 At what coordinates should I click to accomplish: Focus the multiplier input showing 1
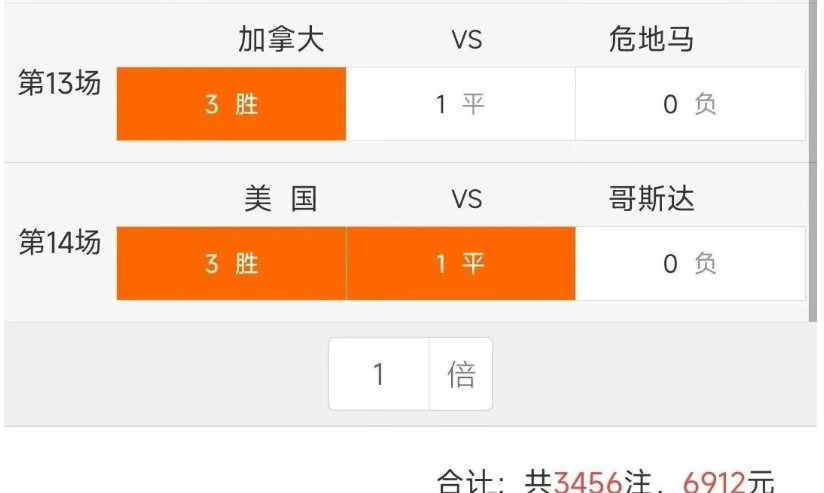coord(379,374)
